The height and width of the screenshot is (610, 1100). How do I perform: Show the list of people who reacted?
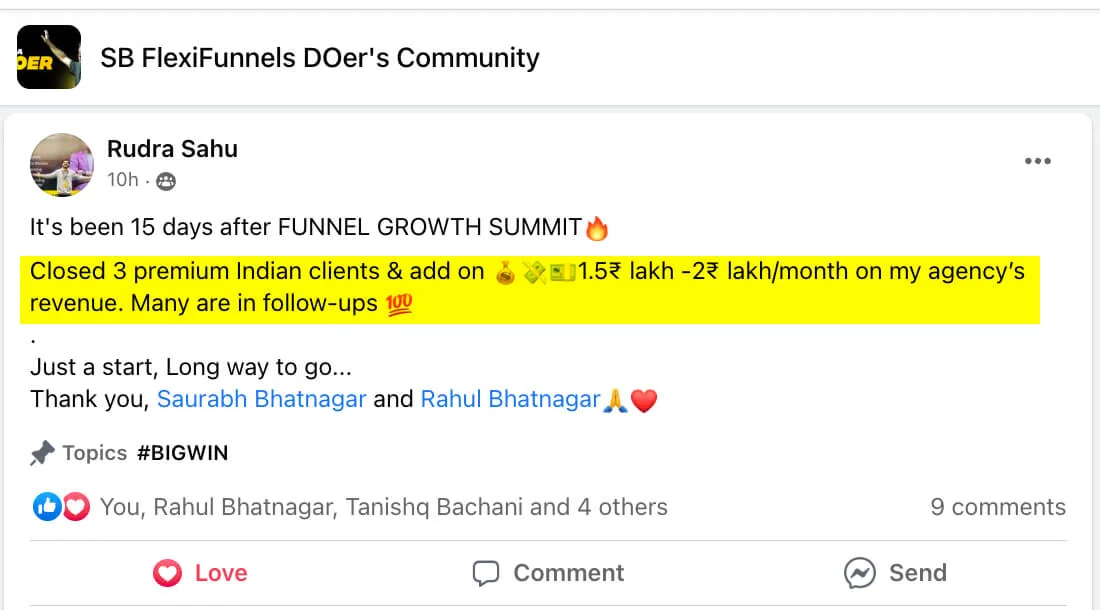coord(383,507)
